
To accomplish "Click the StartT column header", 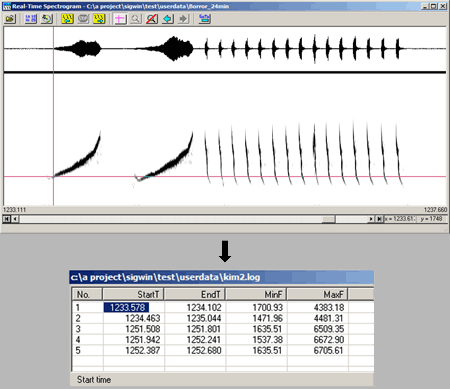I will (x=133, y=294).
